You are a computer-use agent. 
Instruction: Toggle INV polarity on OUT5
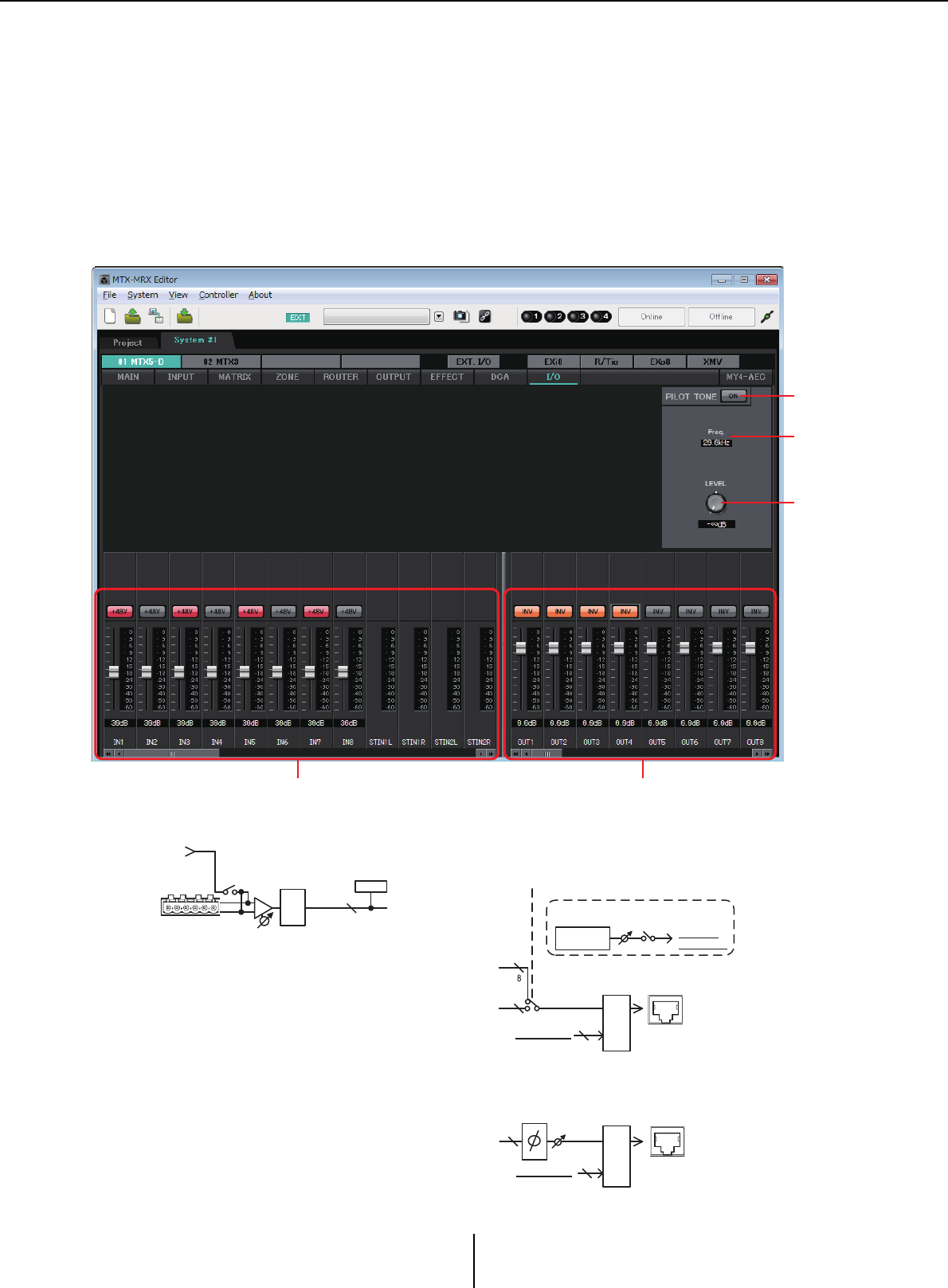(x=658, y=612)
